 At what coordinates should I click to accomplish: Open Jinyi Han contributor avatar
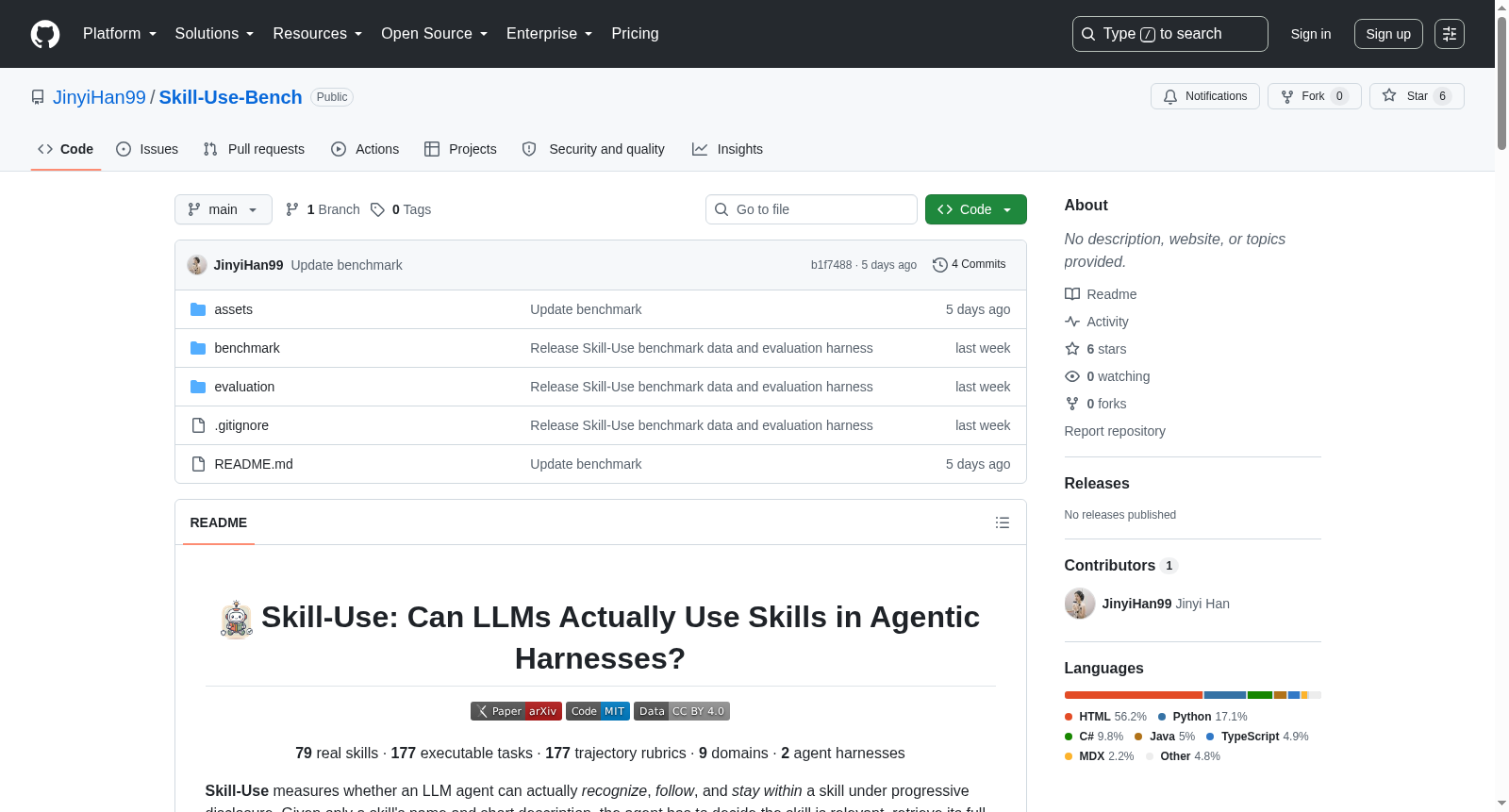(1080, 604)
